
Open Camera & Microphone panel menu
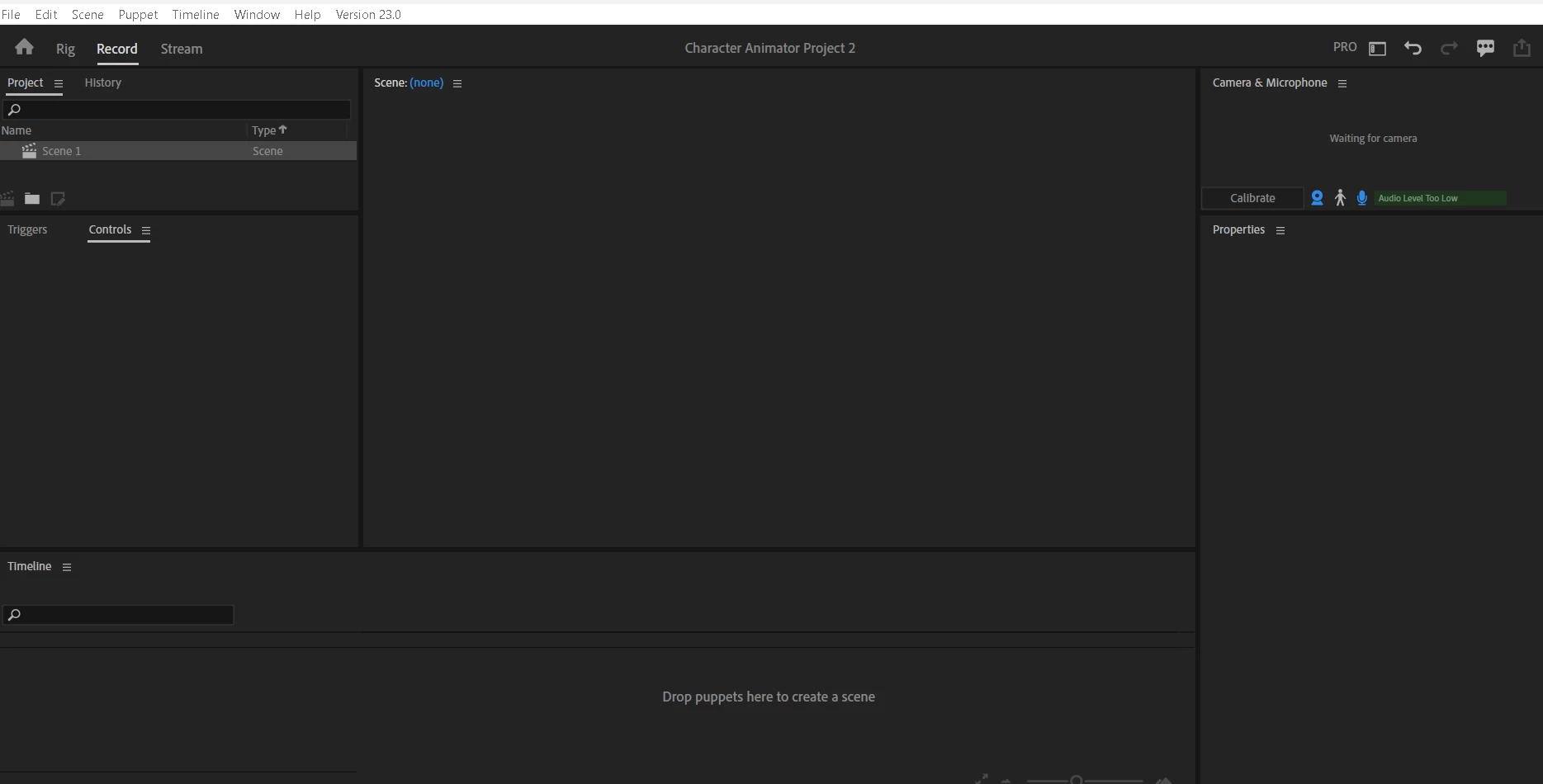tap(1342, 83)
